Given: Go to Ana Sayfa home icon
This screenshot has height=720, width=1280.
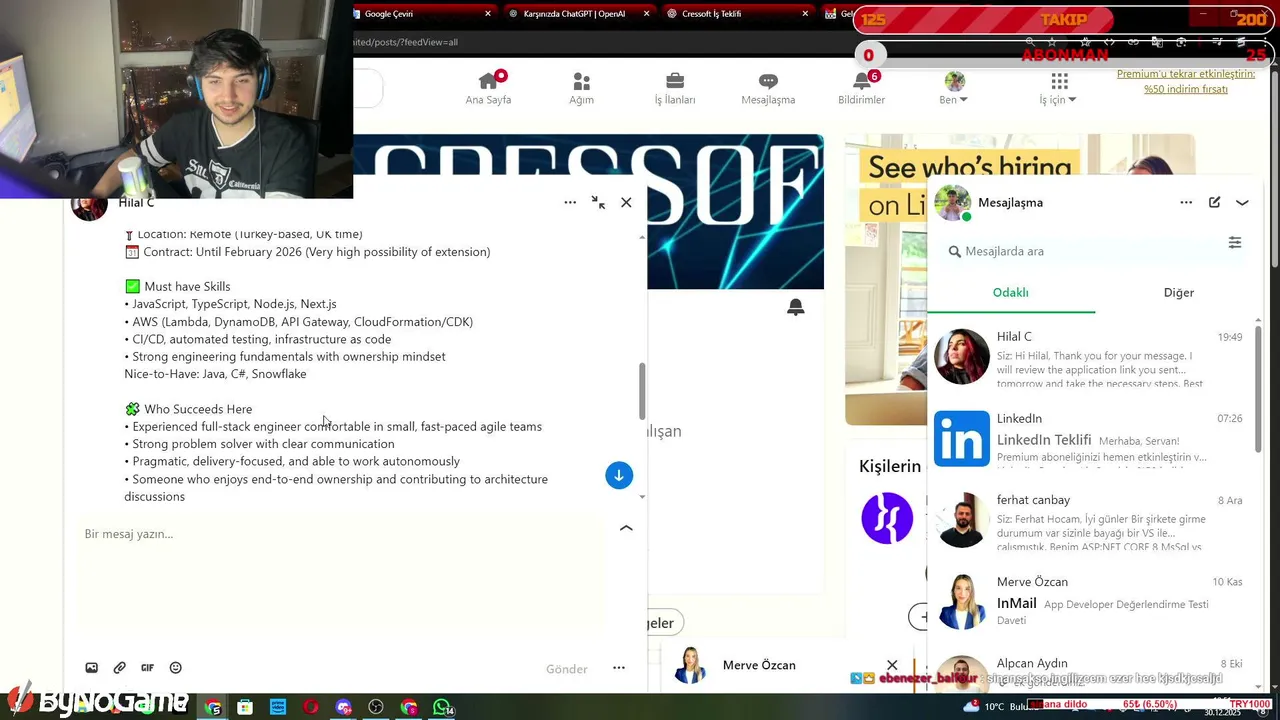Looking at the screenshot, I should pyautogui.click(x=488, y=88).
